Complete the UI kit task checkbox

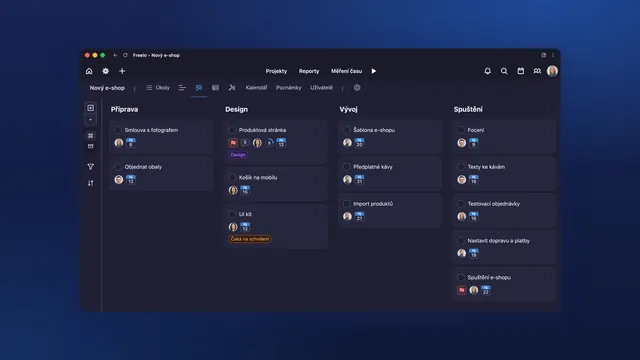tap(232, 214)
